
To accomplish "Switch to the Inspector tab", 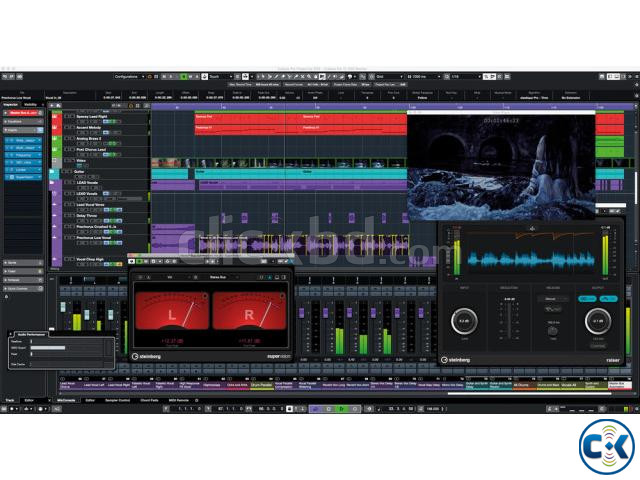I will [x=11, y=104].
